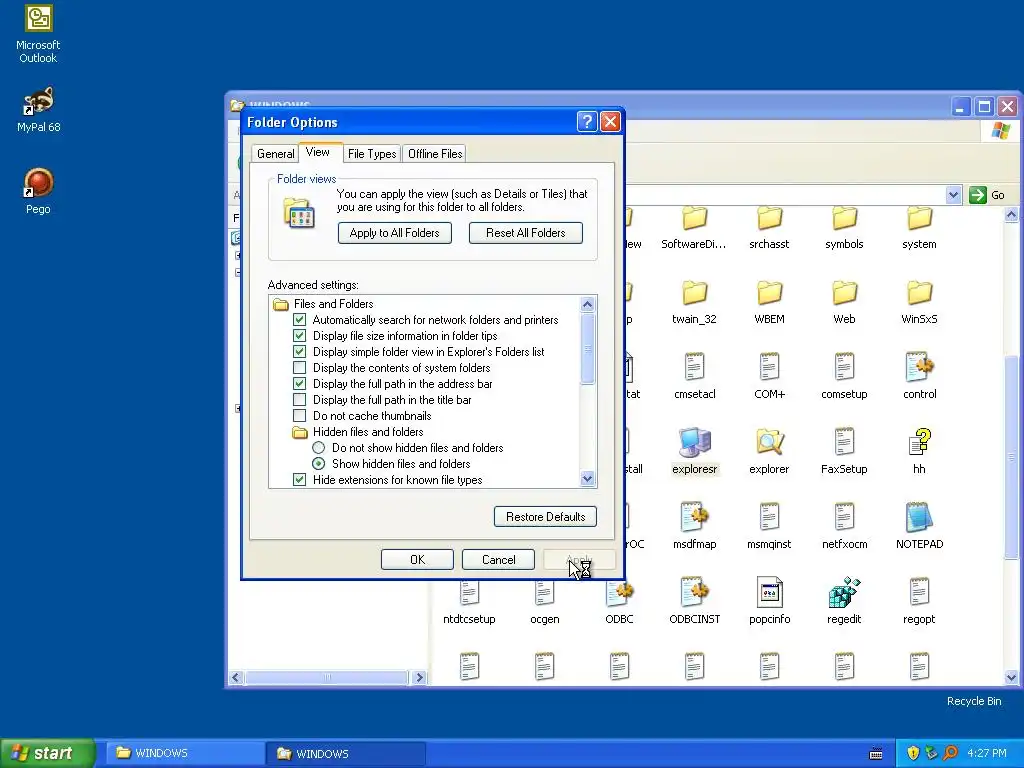Select the exploresr computer icon

[694, 452]
